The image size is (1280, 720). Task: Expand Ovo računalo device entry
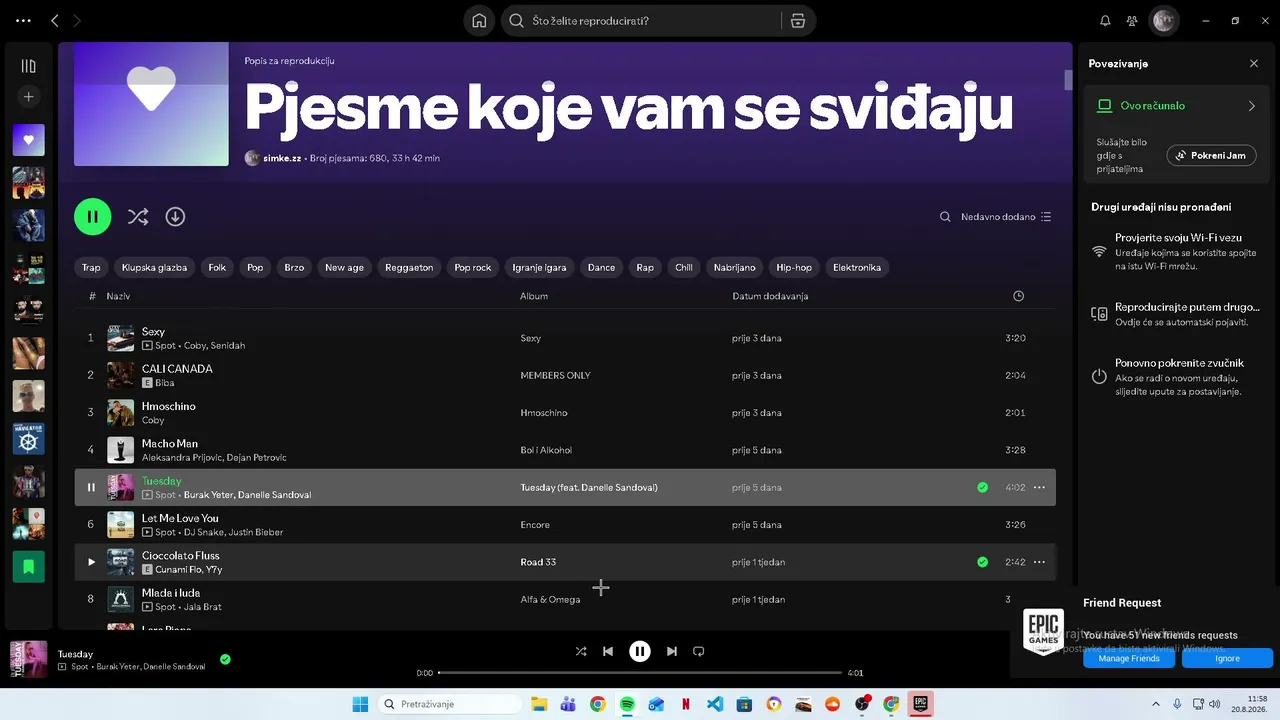pos(1177,106)
